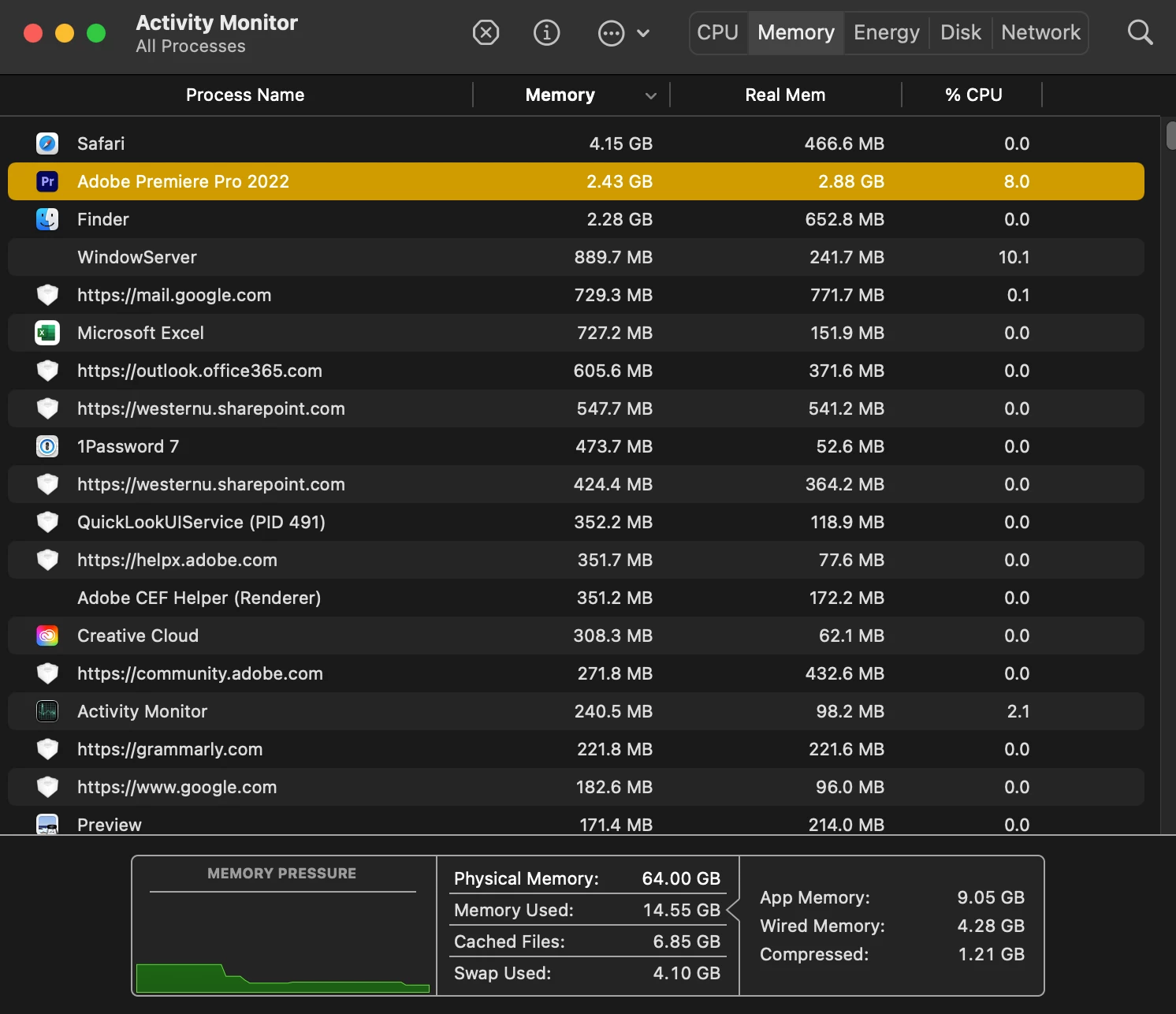Click the helpx.adobe.com shield icon

point(47,560)
